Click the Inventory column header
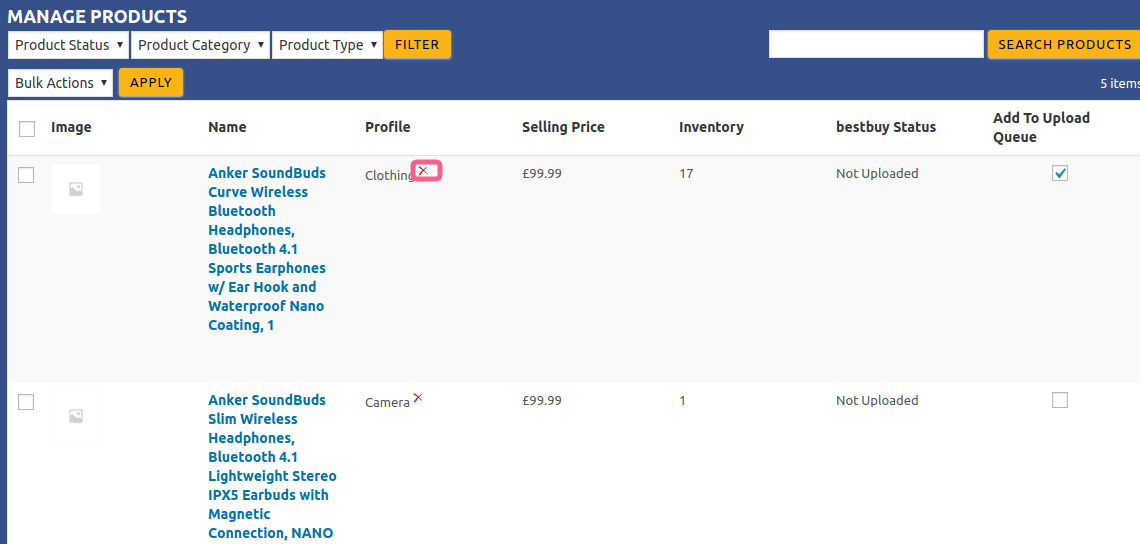Image resolution: width=1140 pixels, height=544 pixels. tap(711, 127)
